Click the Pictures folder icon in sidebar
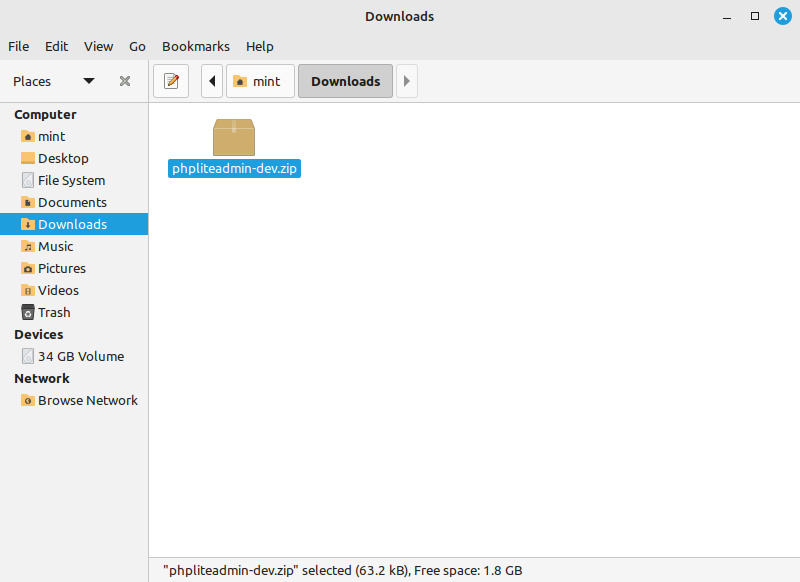800x582 pixels. [x=28, y=268]
